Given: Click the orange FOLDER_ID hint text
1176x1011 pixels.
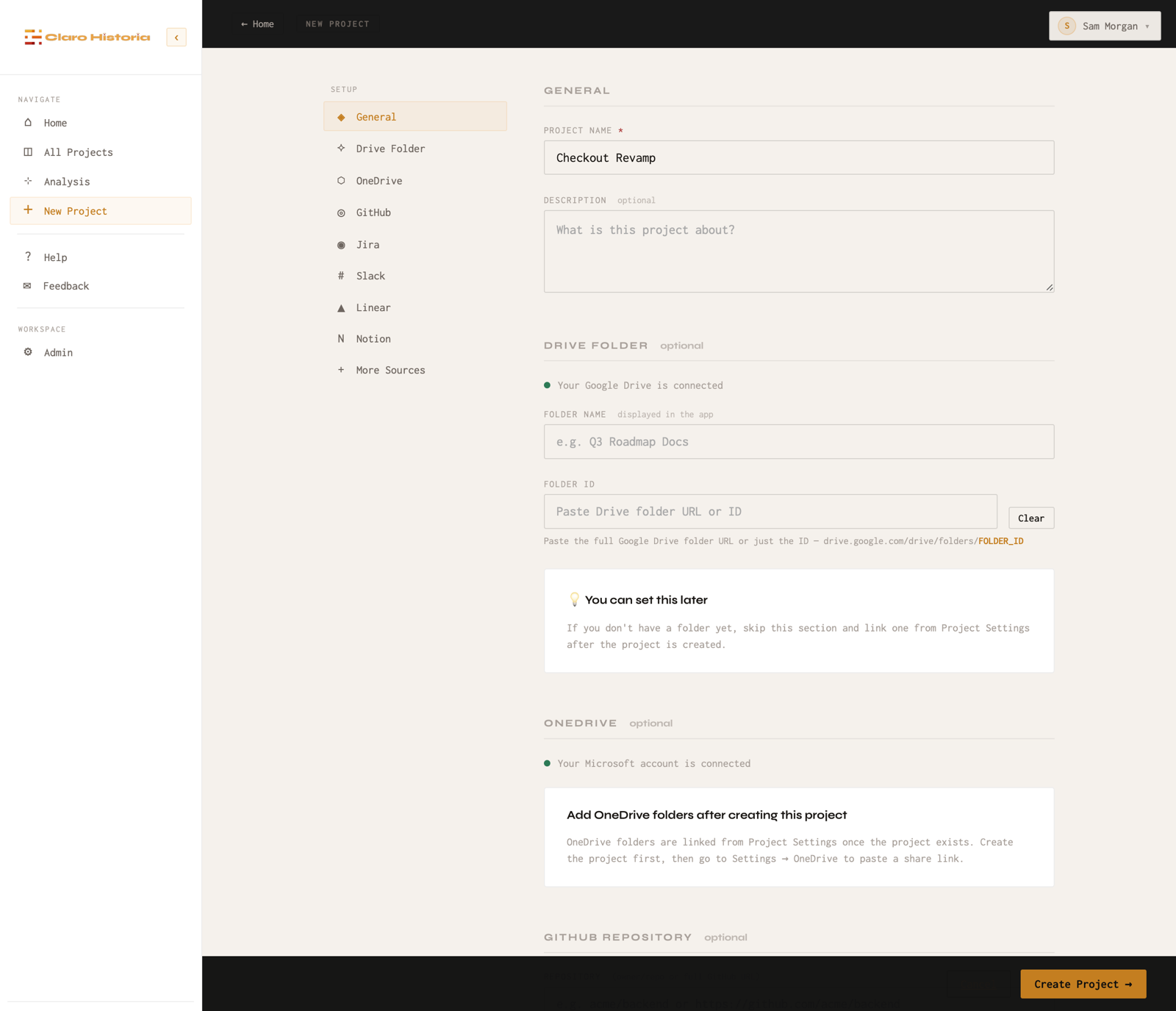Looking at the screenshot, I should pos(1000,541).
